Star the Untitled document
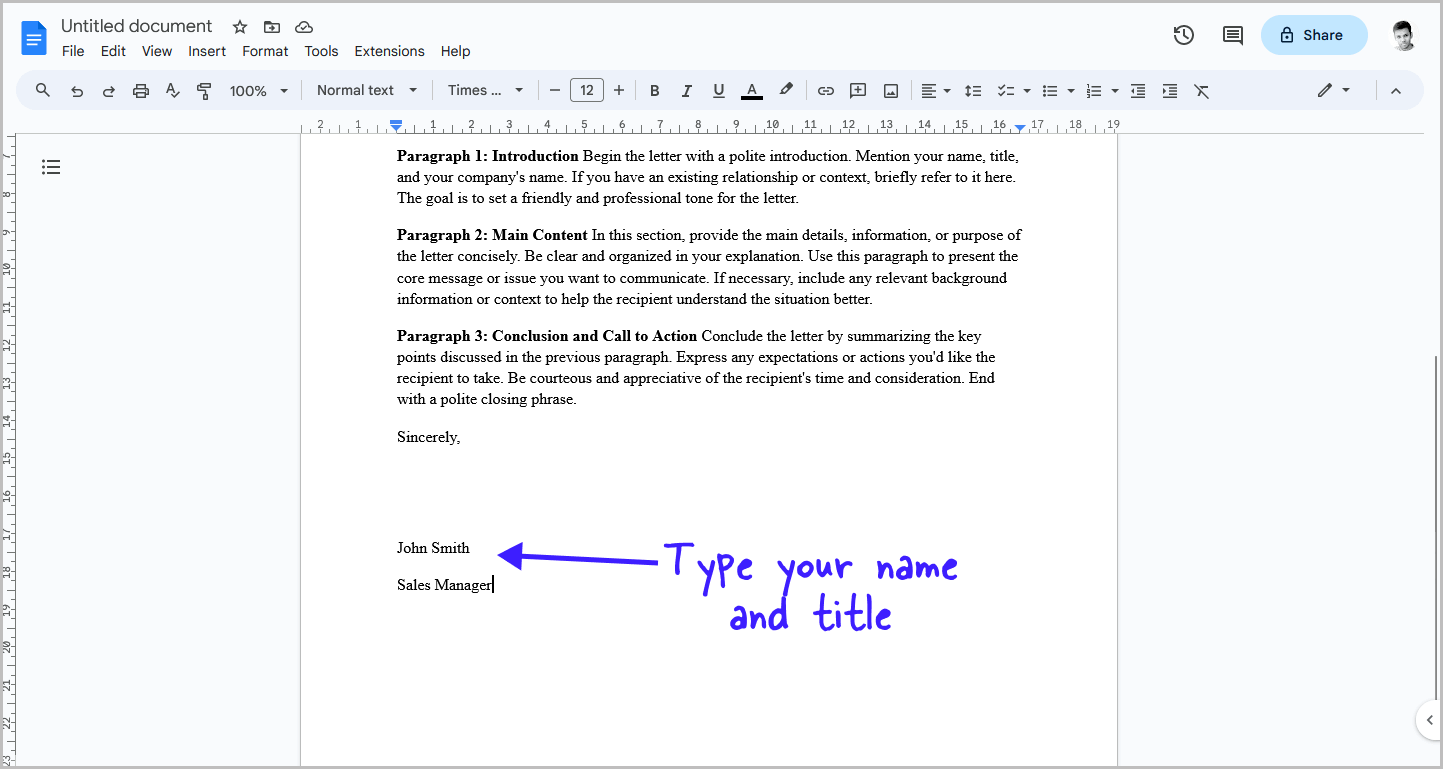Screen dimensions: 1443x769 [x=239, y=27]
